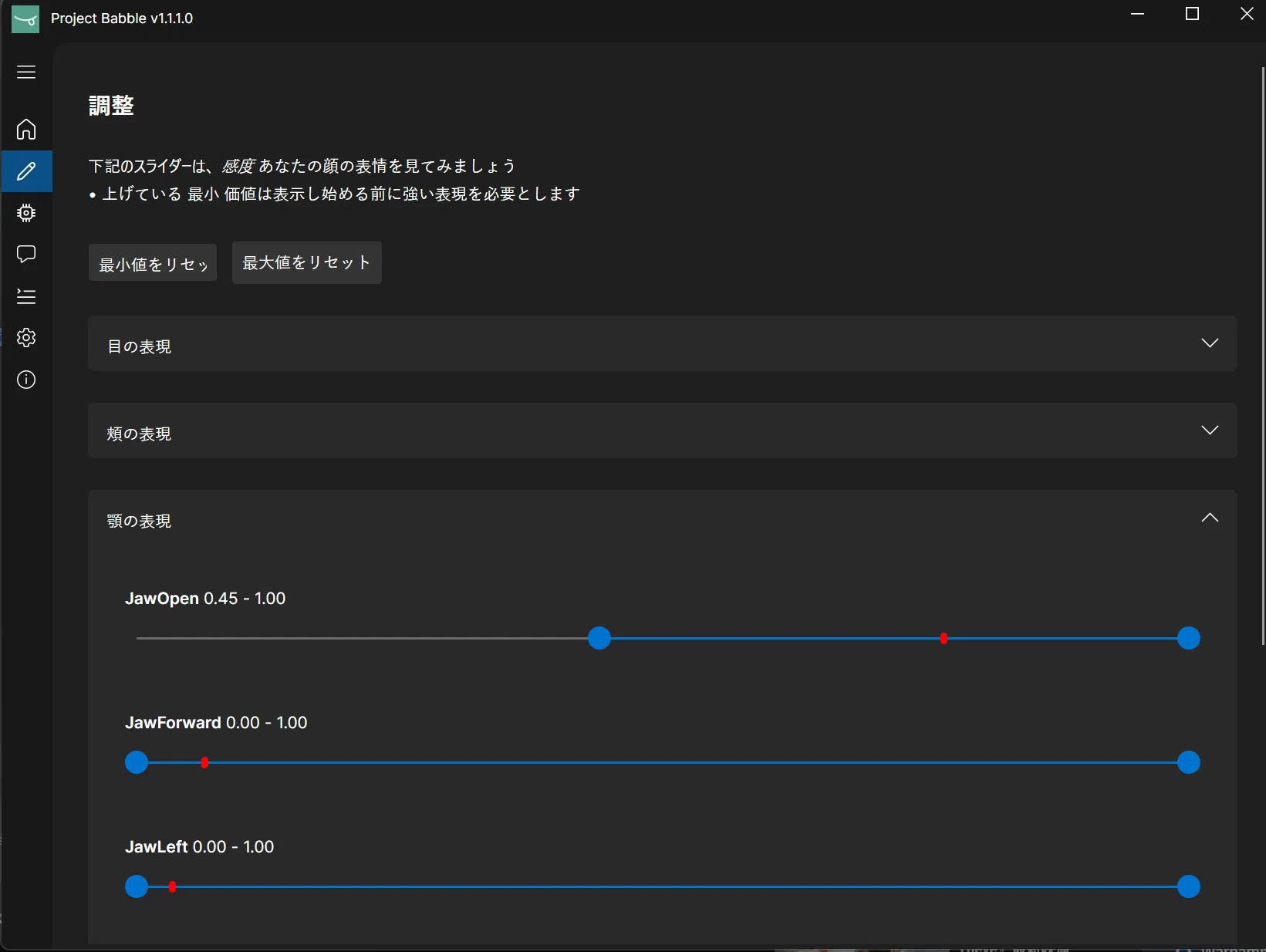Click the Project Babble app logo
This screenshot has height=952, width=1266.
tap(25, 19)
